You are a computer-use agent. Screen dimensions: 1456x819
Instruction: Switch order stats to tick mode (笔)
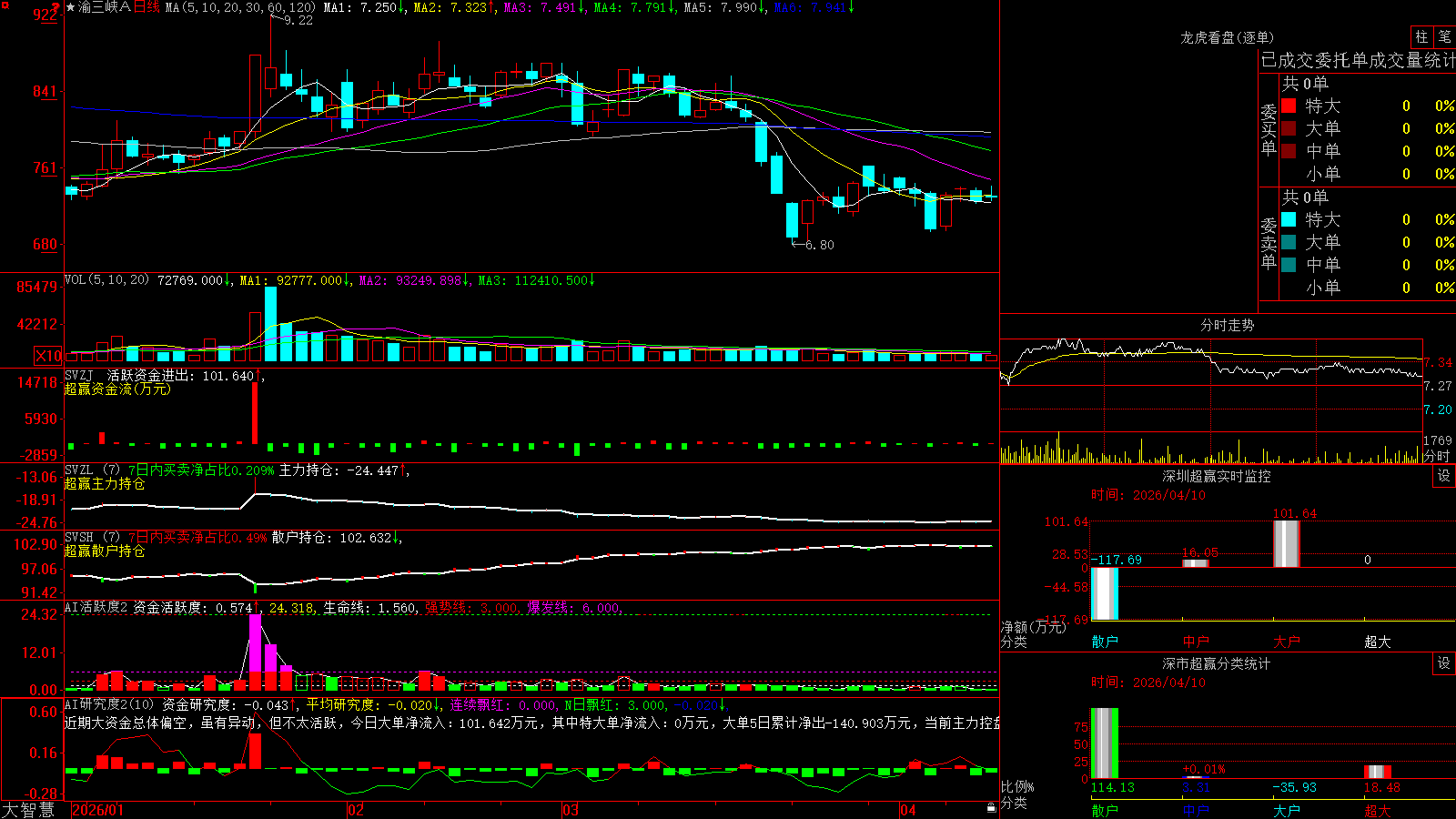1444,37
